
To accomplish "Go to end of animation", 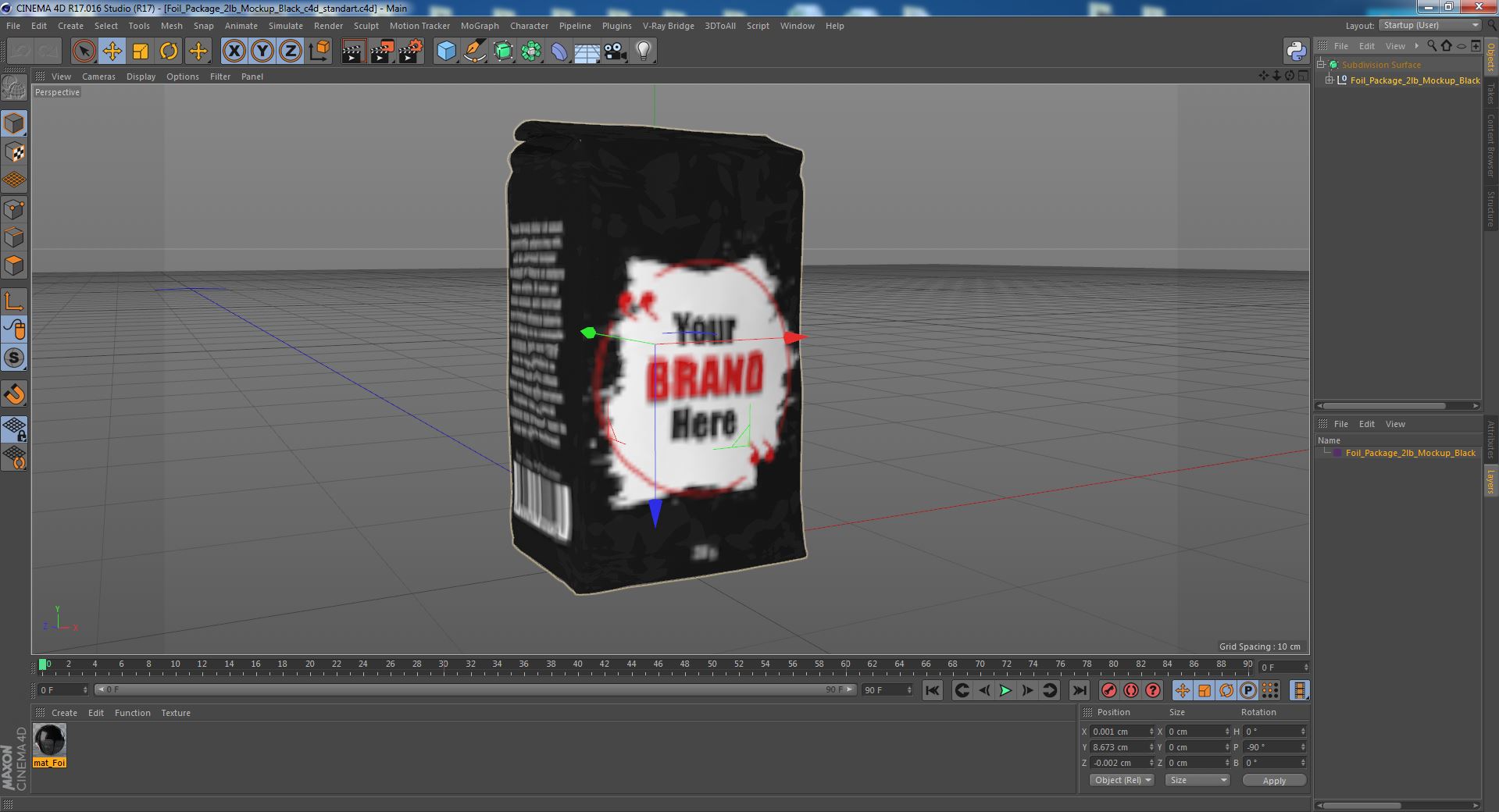I will tap(1079, 690).
